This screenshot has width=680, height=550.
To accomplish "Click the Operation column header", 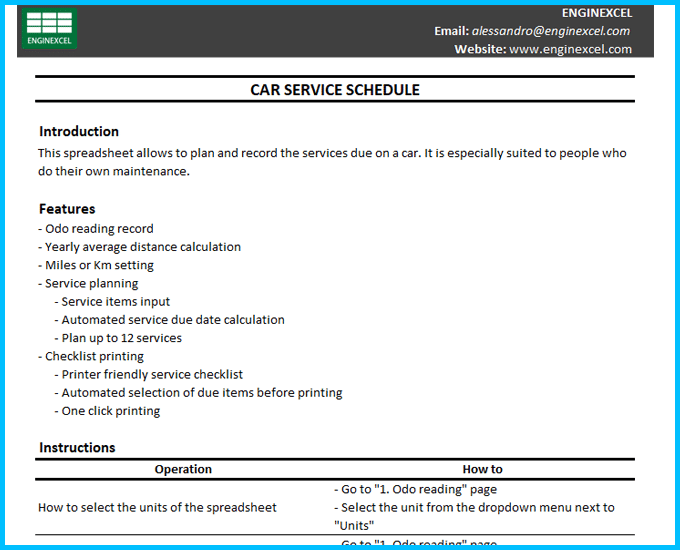I will click(x=183, y=469).
